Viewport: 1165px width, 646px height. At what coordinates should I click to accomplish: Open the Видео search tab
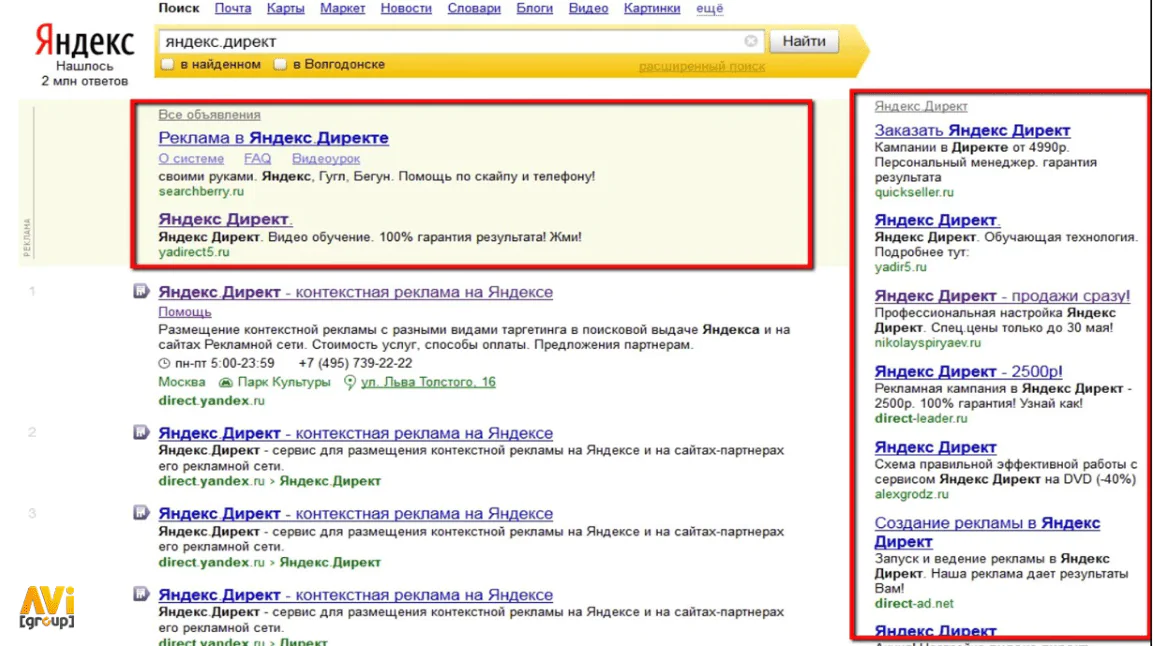point(588,8)
